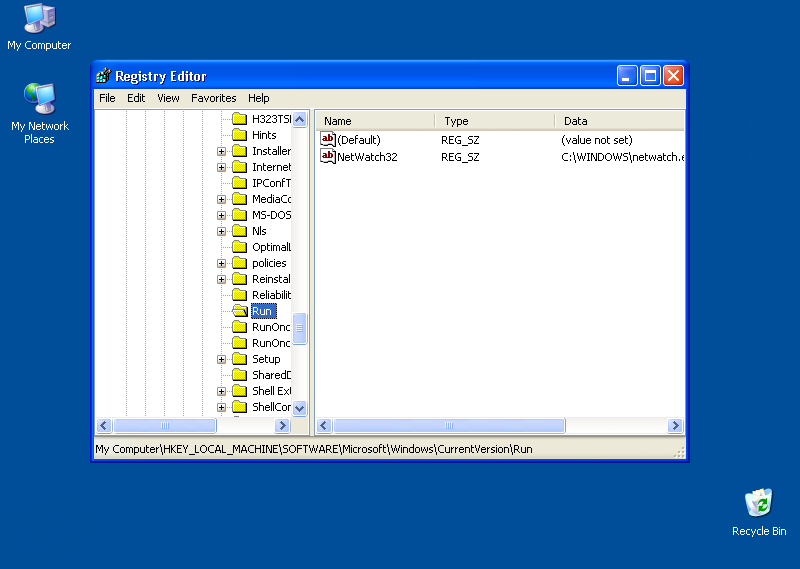Screen dimensions: 800x569
Task: Open the View menu
Action: (168, 98)
